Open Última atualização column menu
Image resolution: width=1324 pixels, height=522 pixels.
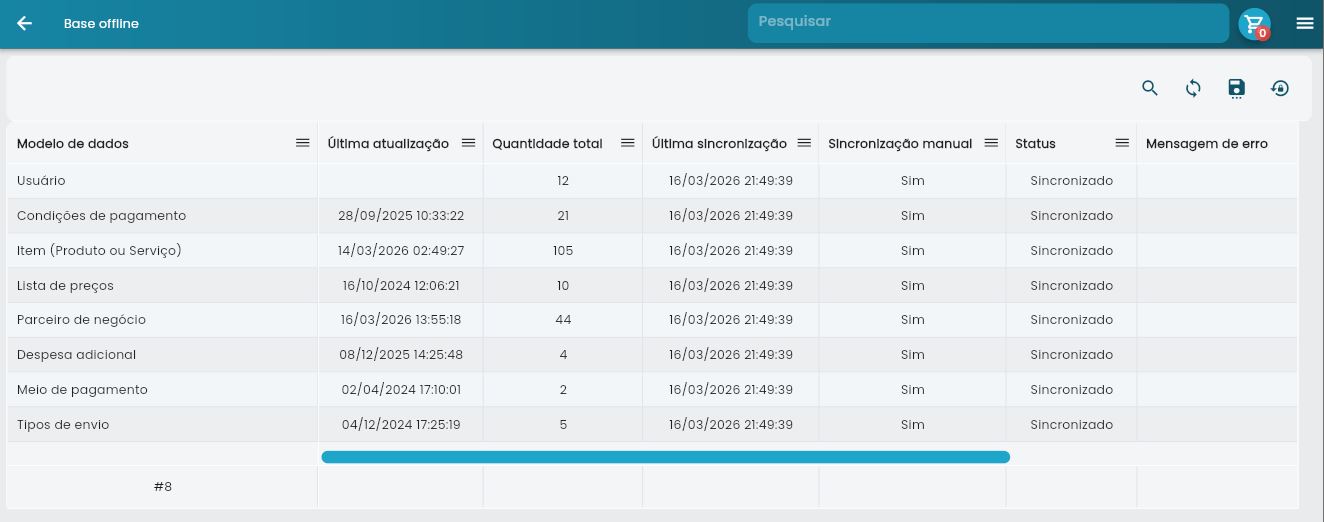click(x=468, y=143)
